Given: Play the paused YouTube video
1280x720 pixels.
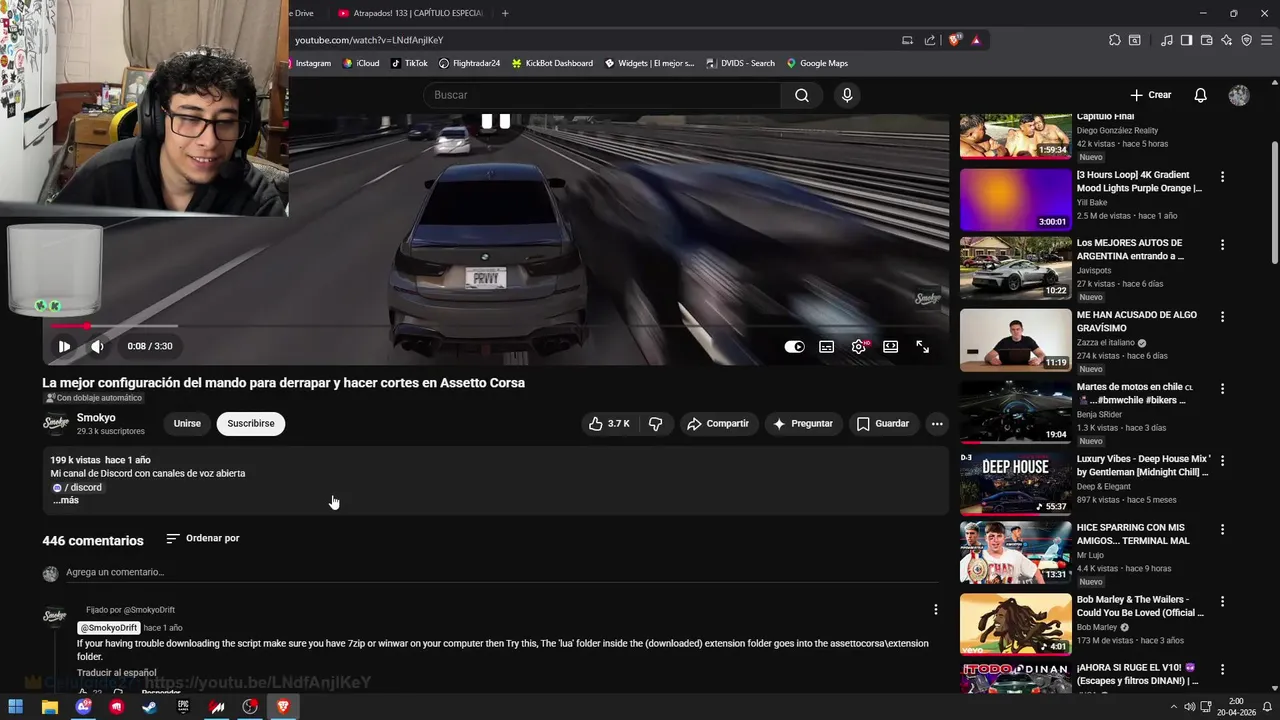Looking at the screenshot, I should tap(64, 346).
